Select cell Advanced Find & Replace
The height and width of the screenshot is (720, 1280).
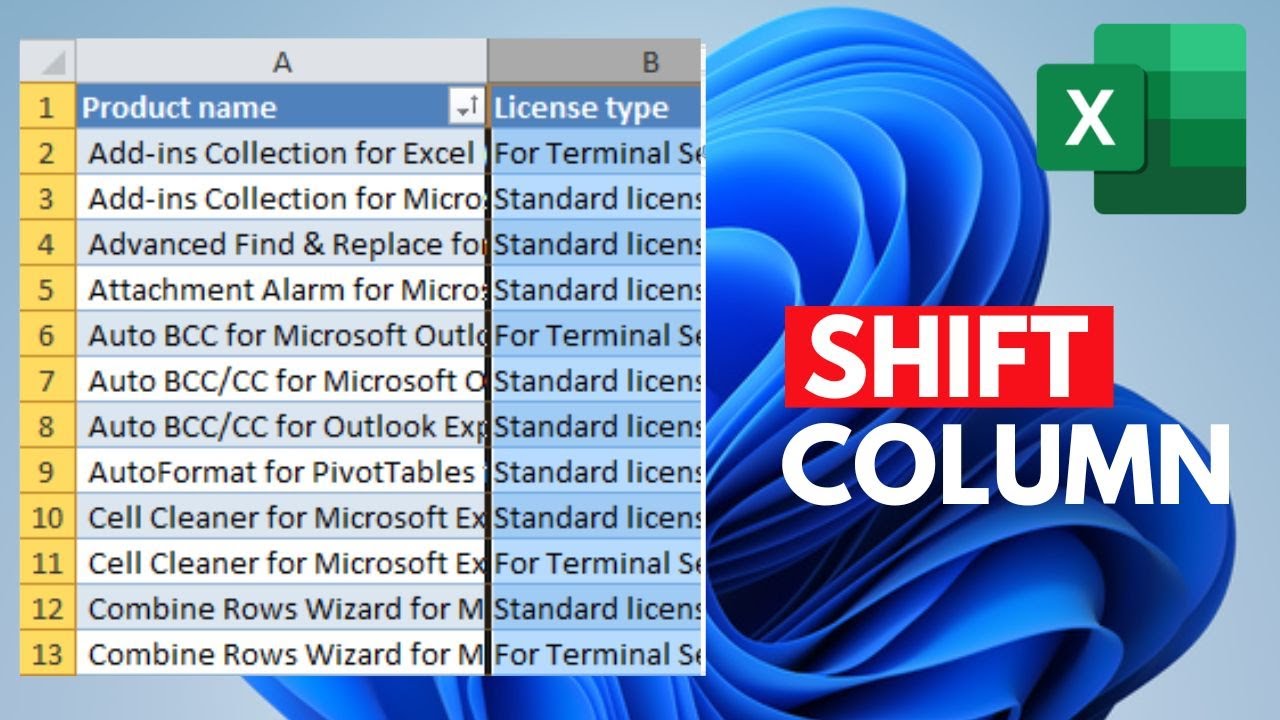point(282,244)
